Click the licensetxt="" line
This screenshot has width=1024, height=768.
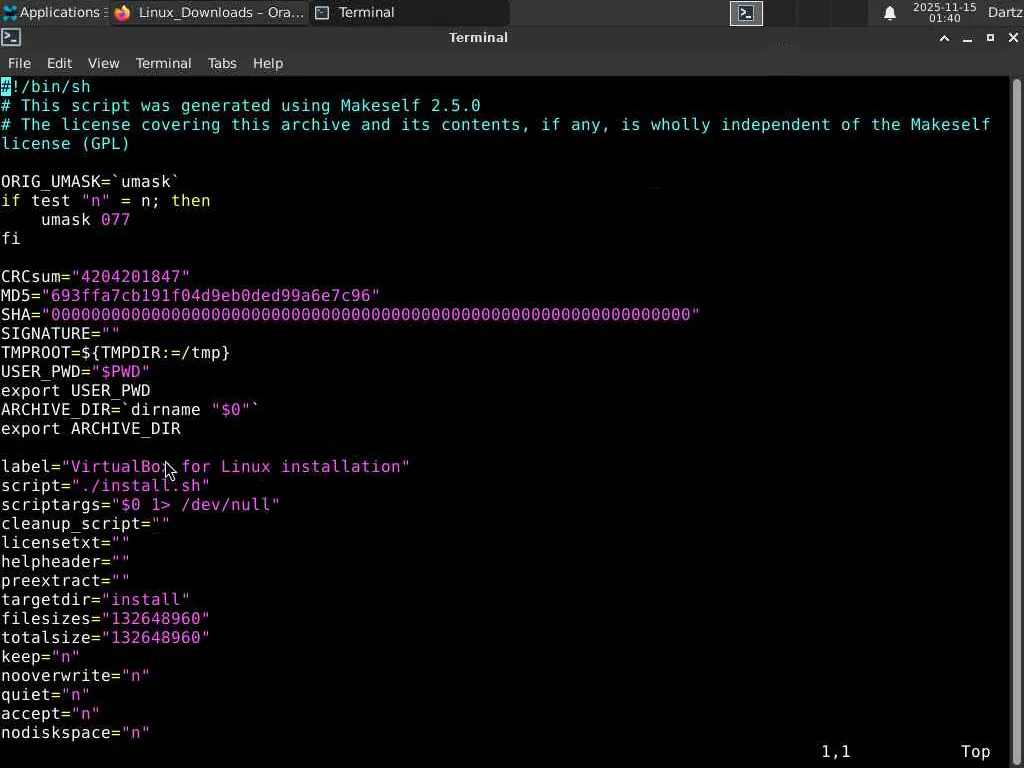tap(65, 542)
